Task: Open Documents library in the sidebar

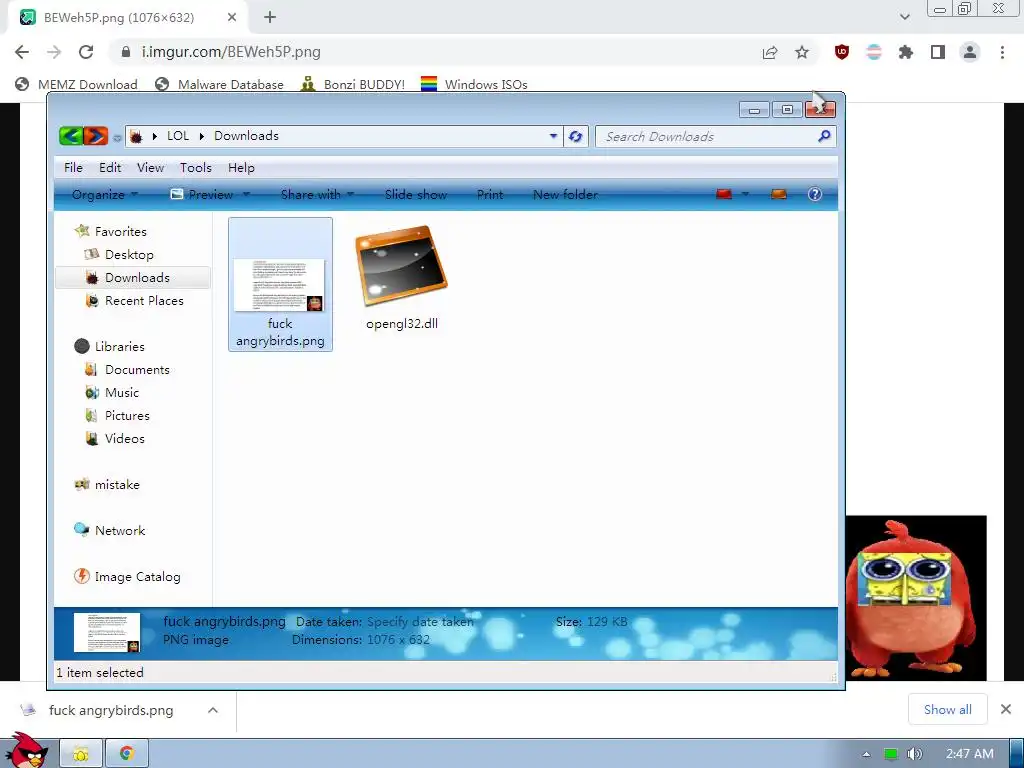Action: pos(137,370)
